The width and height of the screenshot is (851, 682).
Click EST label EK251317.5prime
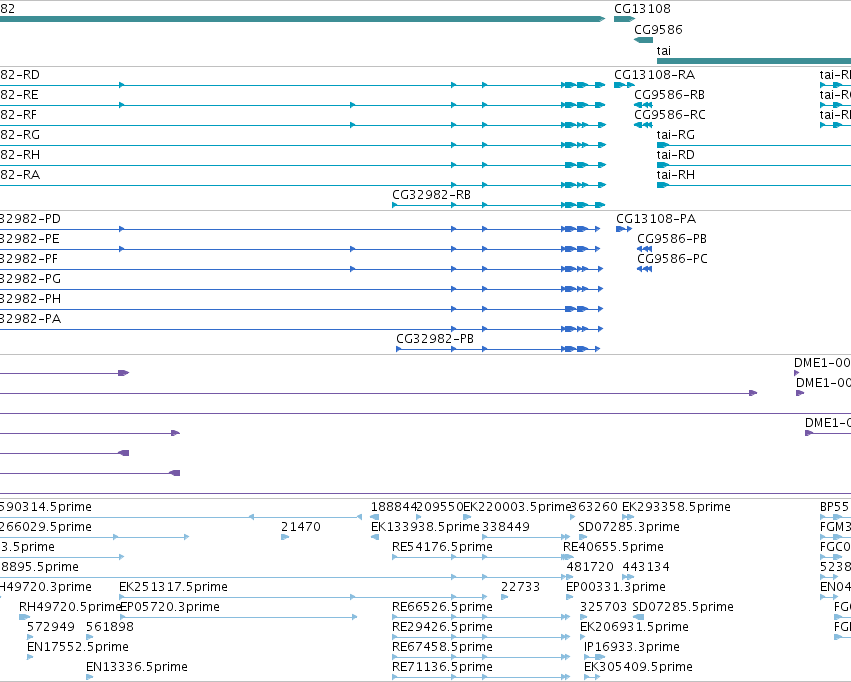coord(173,588)
